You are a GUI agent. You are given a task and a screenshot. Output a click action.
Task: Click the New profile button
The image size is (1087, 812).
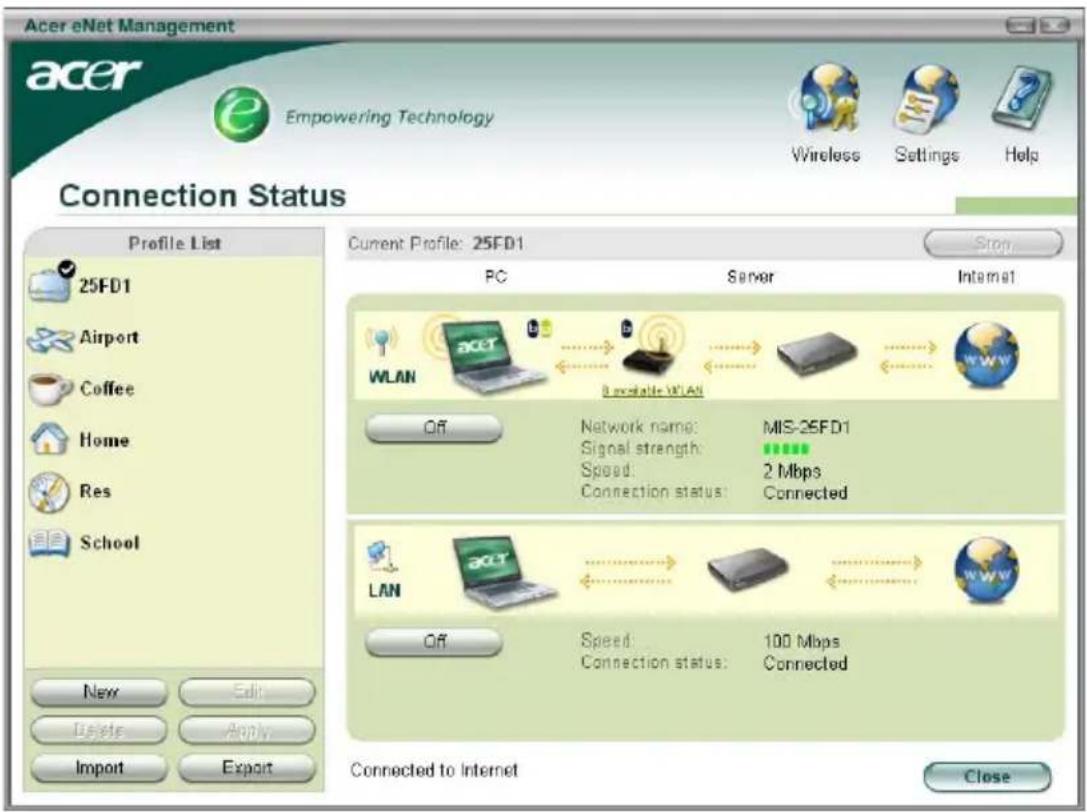[99, 692]
